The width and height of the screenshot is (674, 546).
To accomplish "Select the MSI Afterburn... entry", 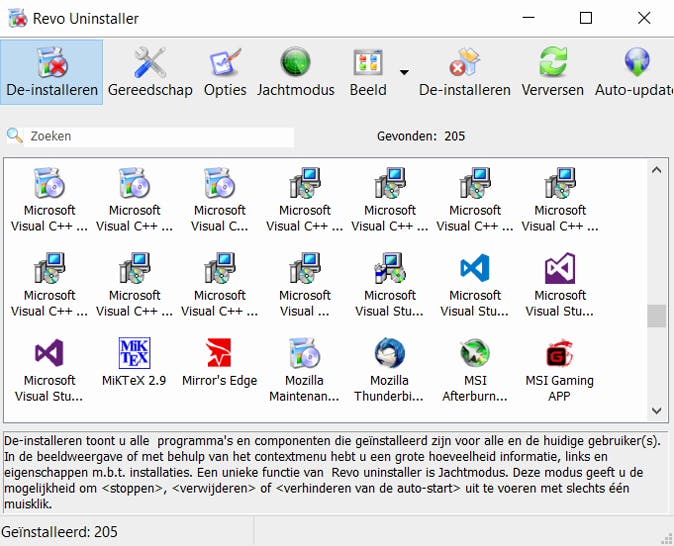I will coord(475,370).
